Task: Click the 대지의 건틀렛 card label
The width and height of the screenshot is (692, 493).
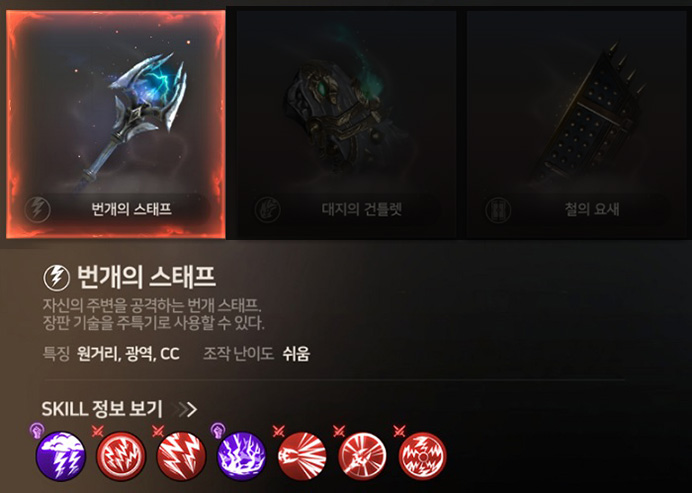Action: coord(362,209)
